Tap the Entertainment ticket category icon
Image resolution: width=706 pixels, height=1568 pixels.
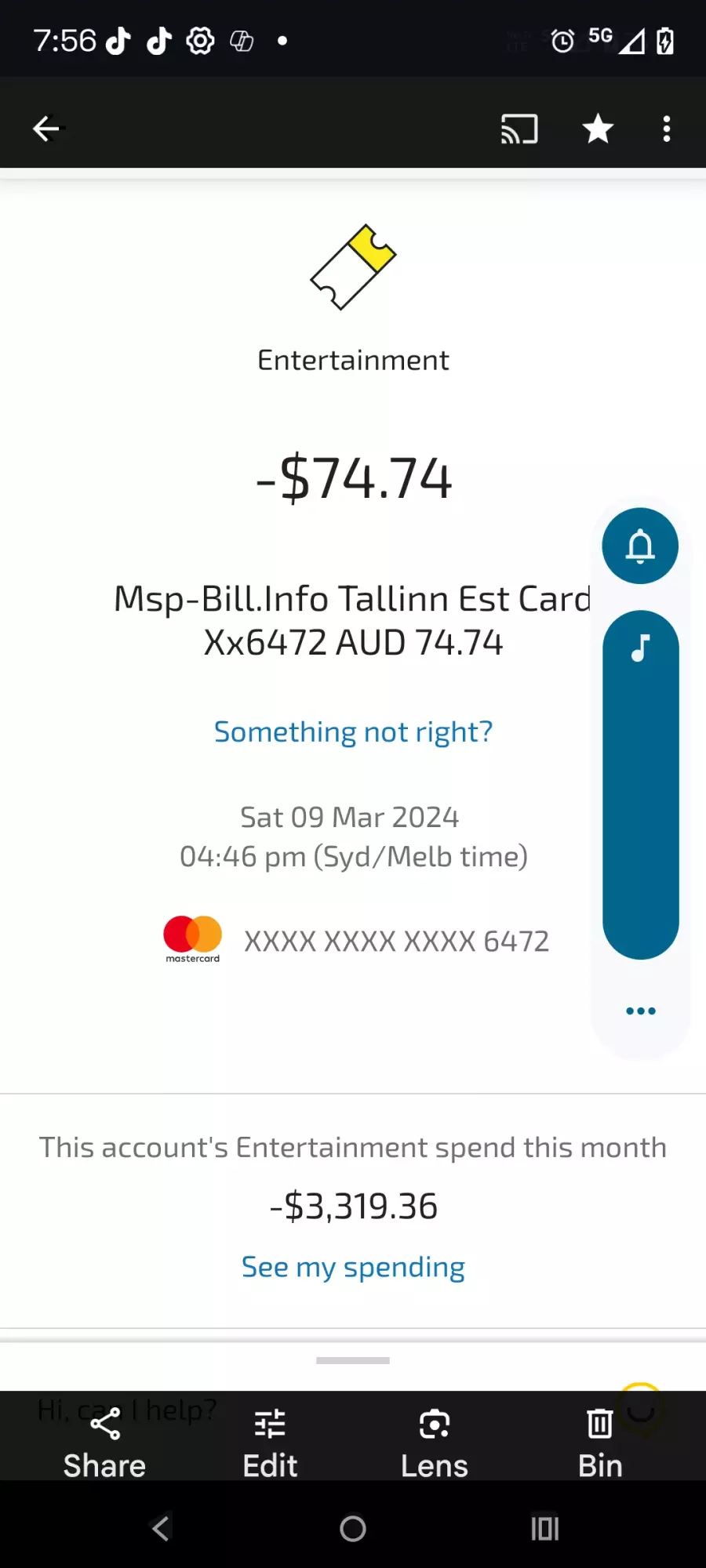(353, 267)
